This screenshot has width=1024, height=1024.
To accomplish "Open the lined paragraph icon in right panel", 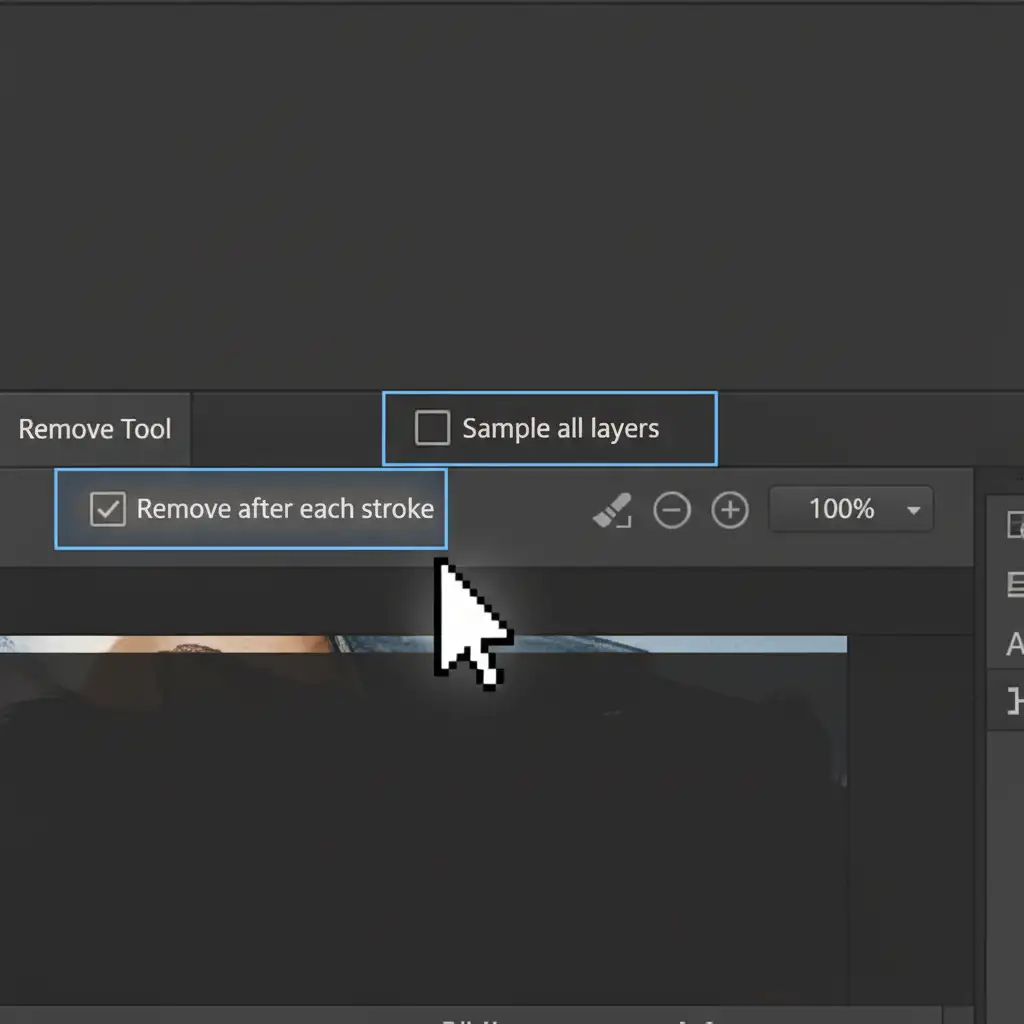I will pos(1014,585).
